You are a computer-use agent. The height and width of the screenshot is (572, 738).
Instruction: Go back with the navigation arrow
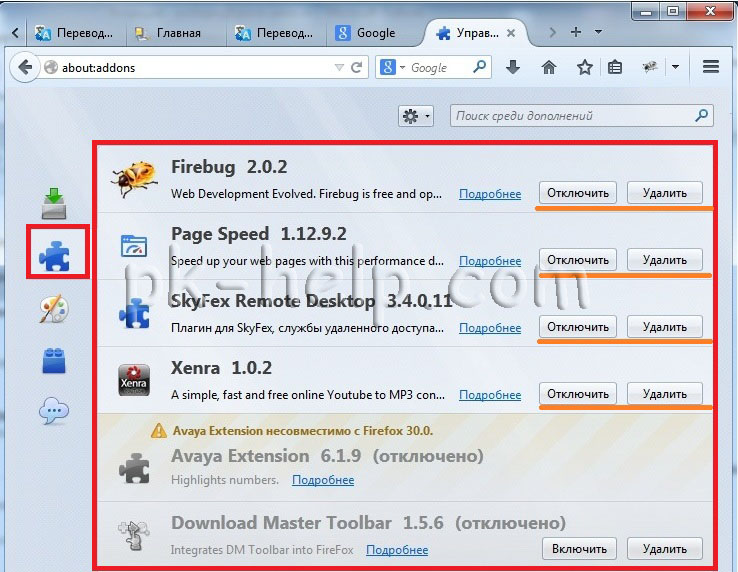tap(24, 67)
